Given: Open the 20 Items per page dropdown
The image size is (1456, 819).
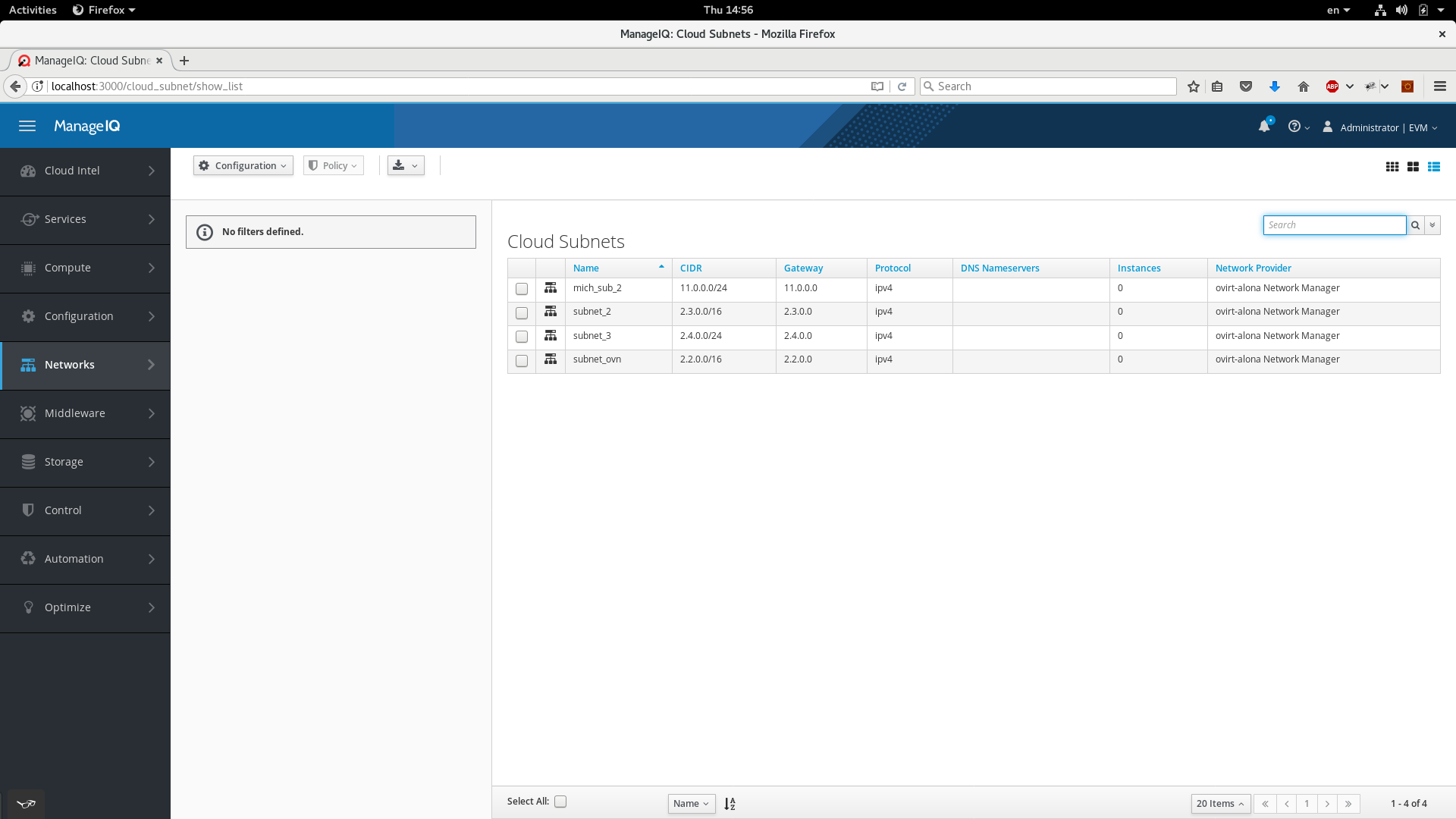Looking at the screenshot, I should click(1220, 803).
